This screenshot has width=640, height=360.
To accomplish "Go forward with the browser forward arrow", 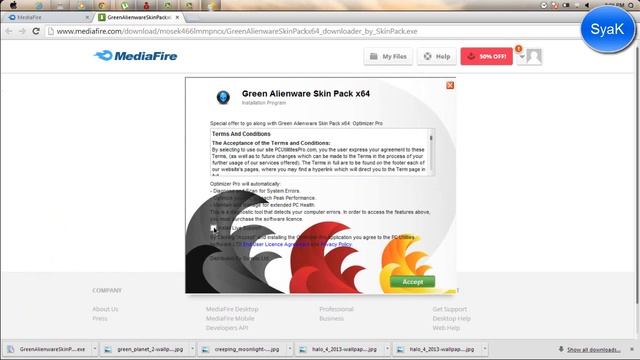I will tap(22, 31).
